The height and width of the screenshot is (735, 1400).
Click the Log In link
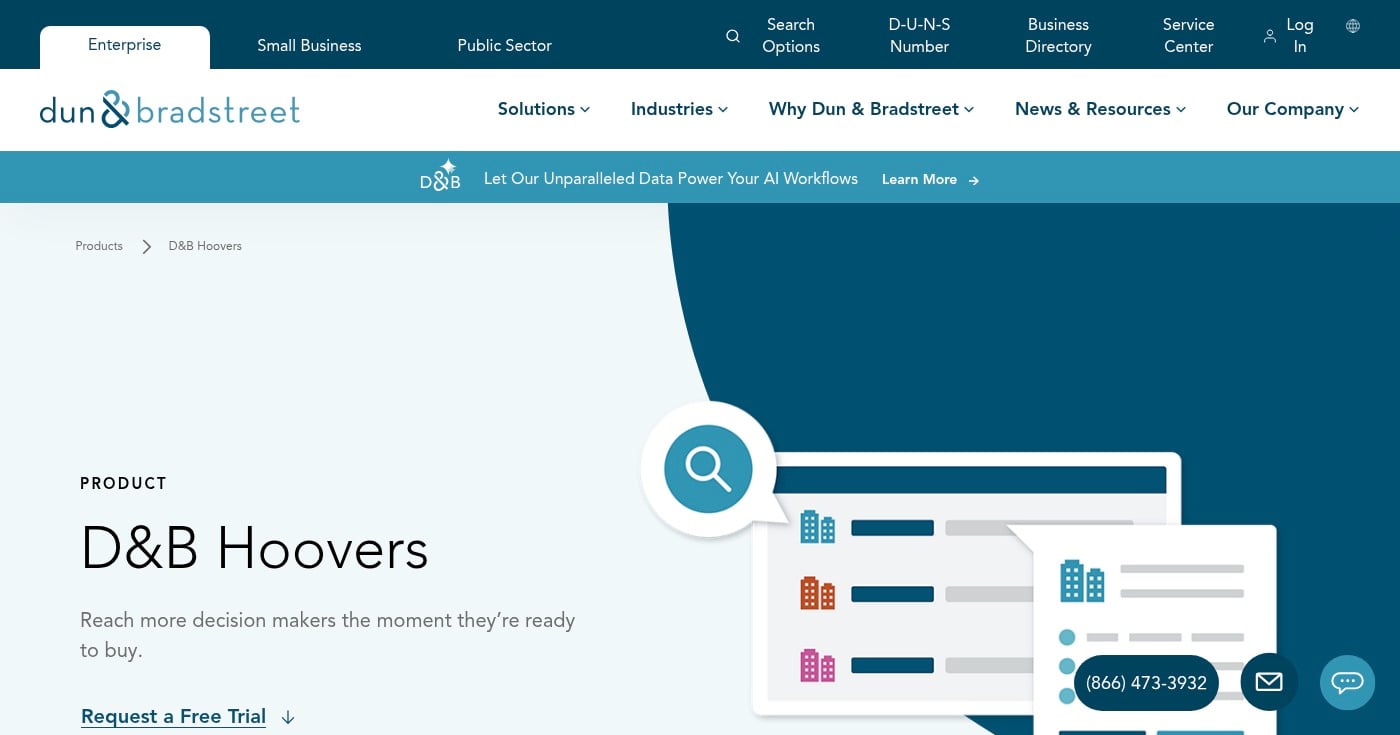point(1300,36)
